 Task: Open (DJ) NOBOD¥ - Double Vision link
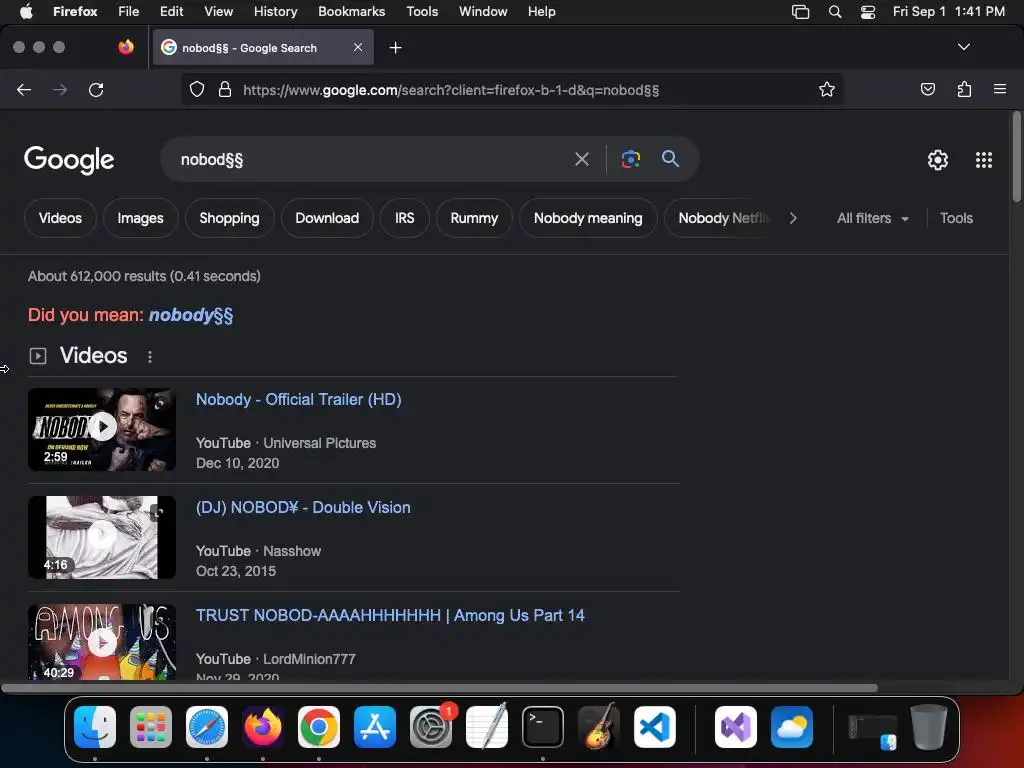pos(303,507)
